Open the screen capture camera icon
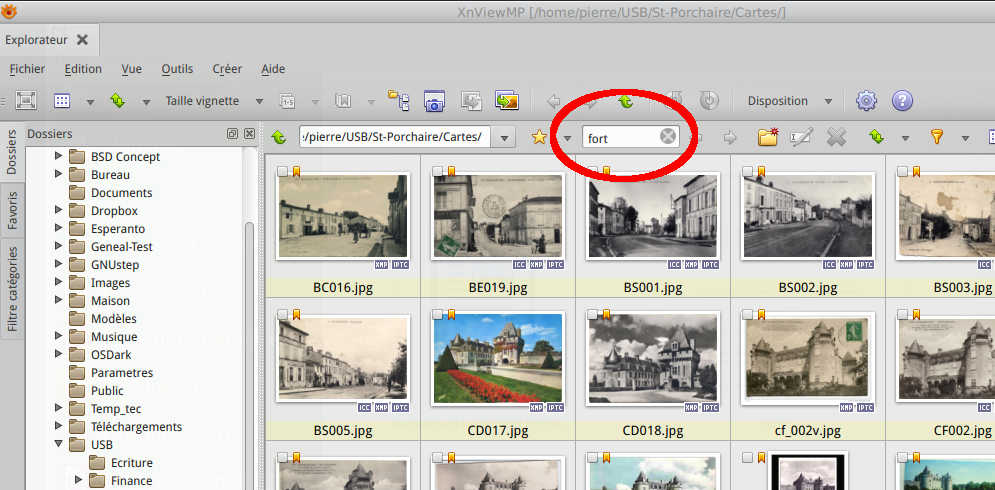Image resolution: width=995 pixels, height=490 pixels. (435, 101)
